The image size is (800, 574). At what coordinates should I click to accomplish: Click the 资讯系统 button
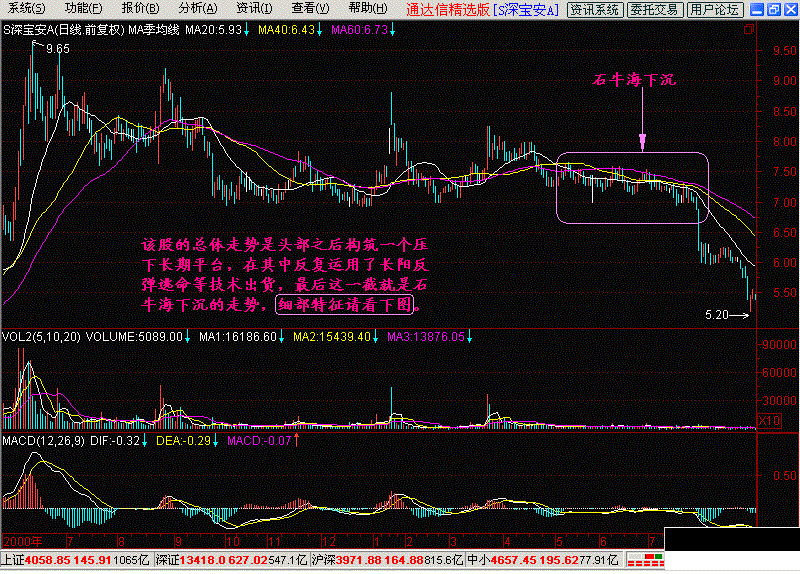(x=594, y=10)
